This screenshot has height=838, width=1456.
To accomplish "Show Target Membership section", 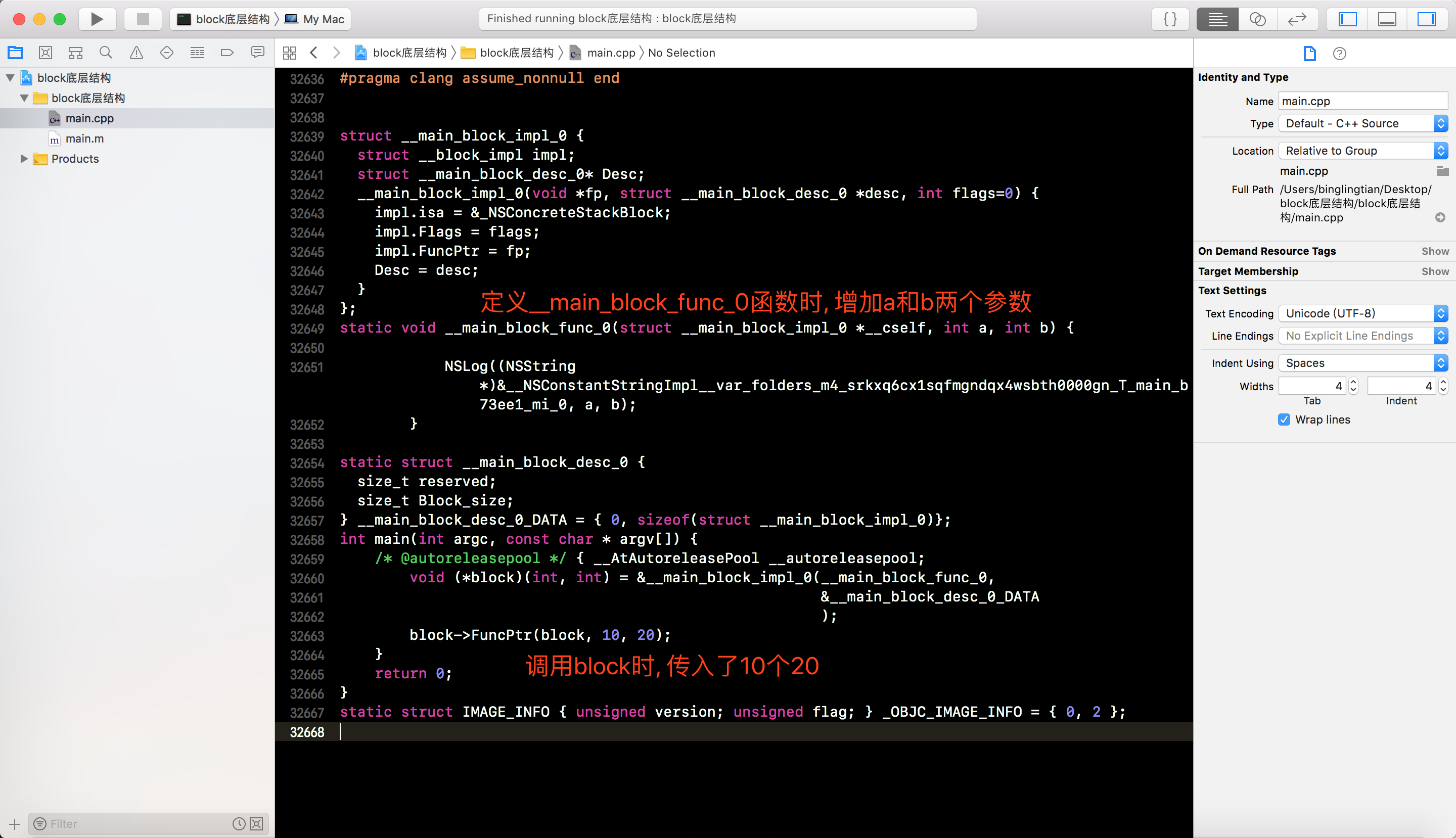I will (1435, 271).
